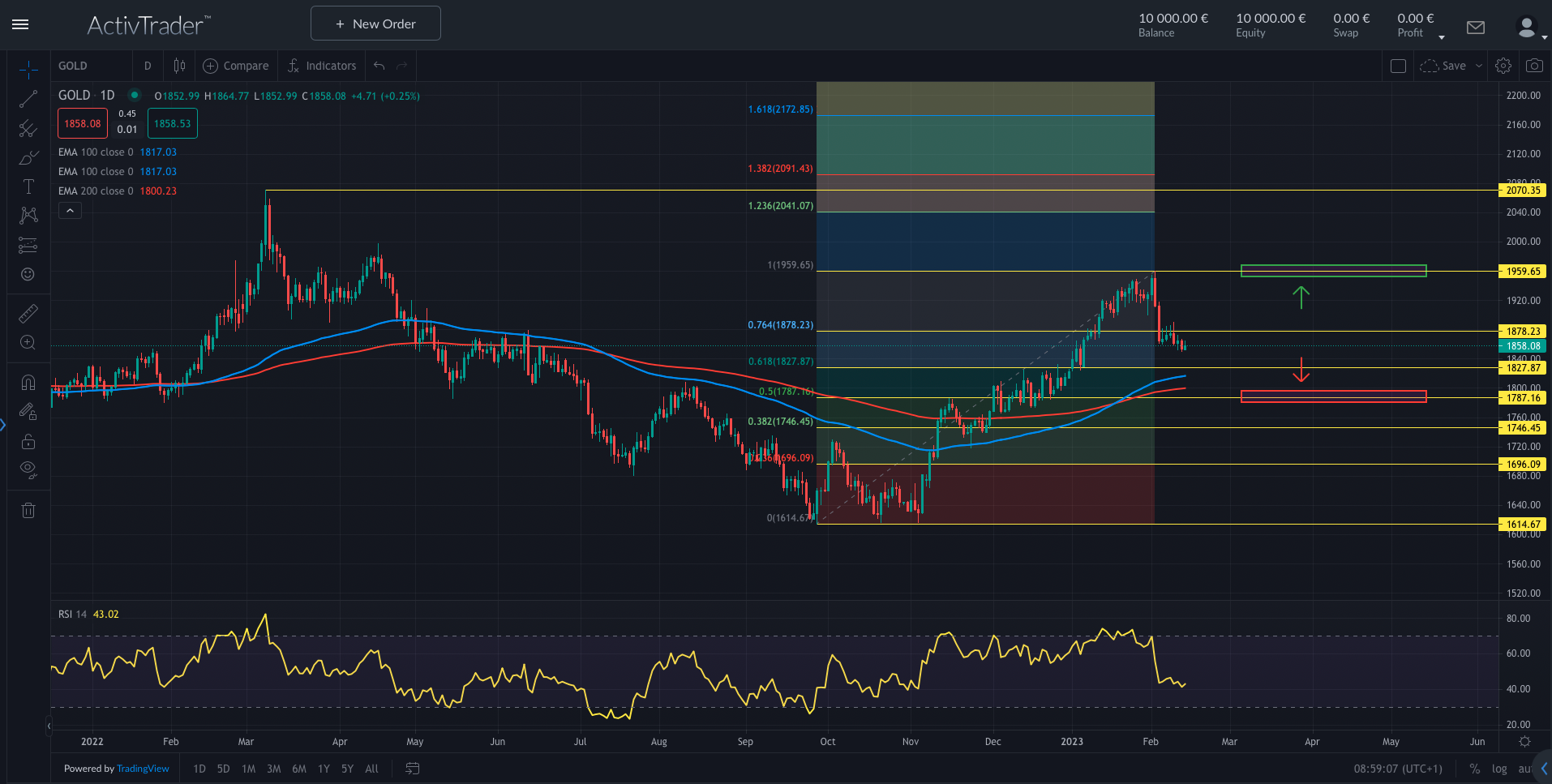This screenshot has height=784, width=1552.
Task: Lock all drawings with the padlock icon
Action: (x=28, y=441)
